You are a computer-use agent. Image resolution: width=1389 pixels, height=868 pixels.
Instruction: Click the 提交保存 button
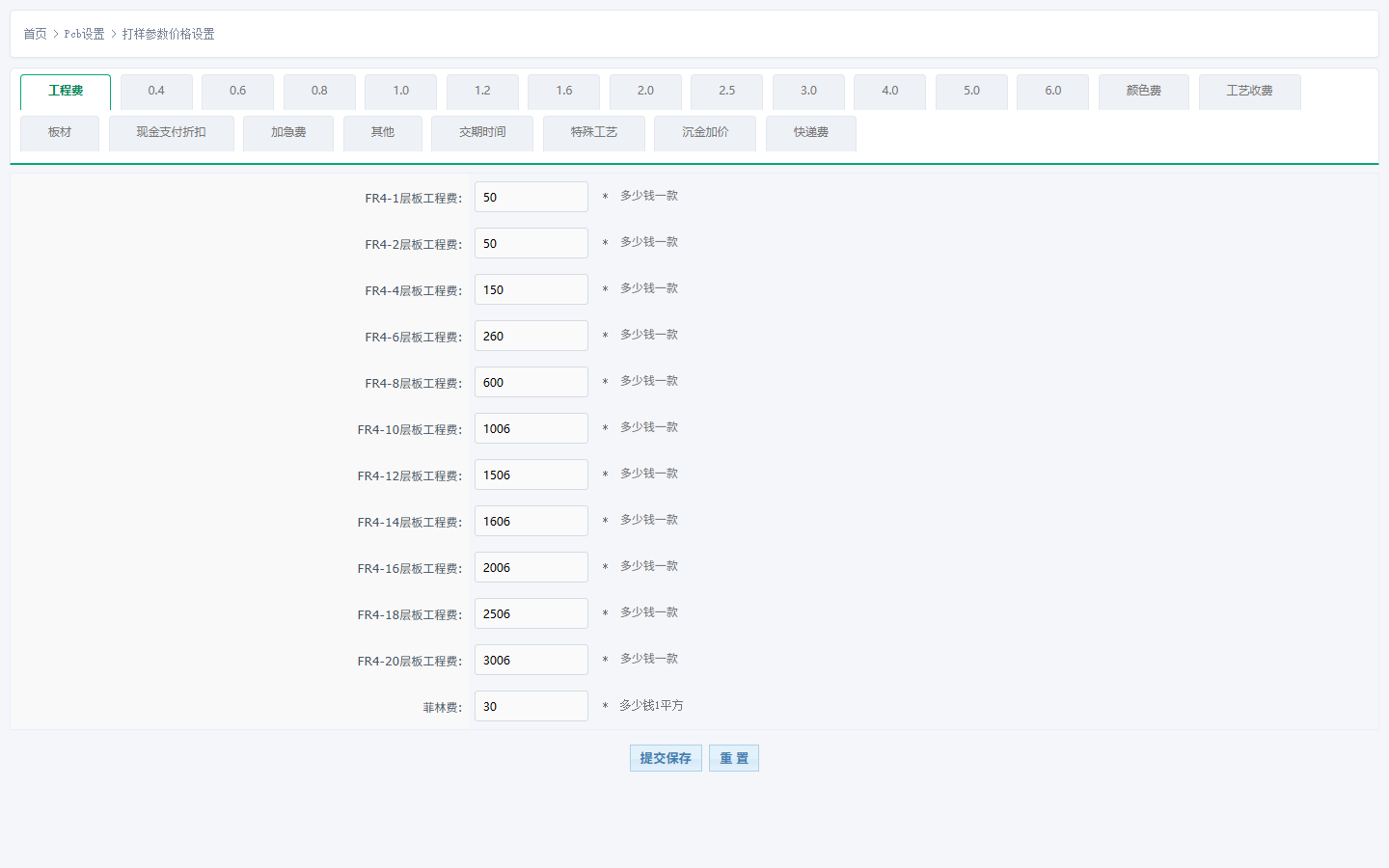666,758
